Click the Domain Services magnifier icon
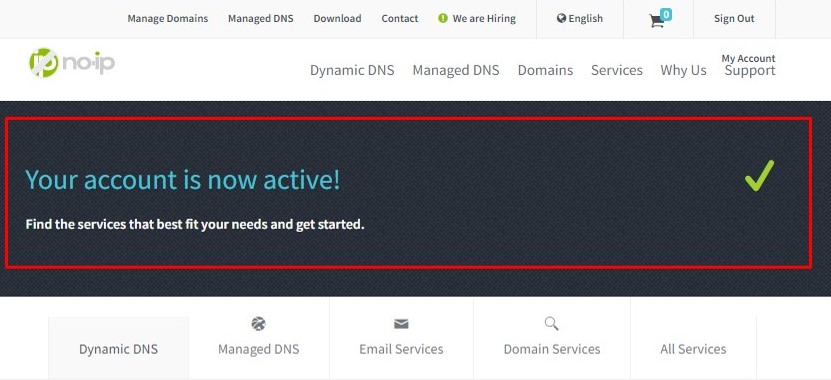This screenshot has height=380, width=831. click(552, 323)
